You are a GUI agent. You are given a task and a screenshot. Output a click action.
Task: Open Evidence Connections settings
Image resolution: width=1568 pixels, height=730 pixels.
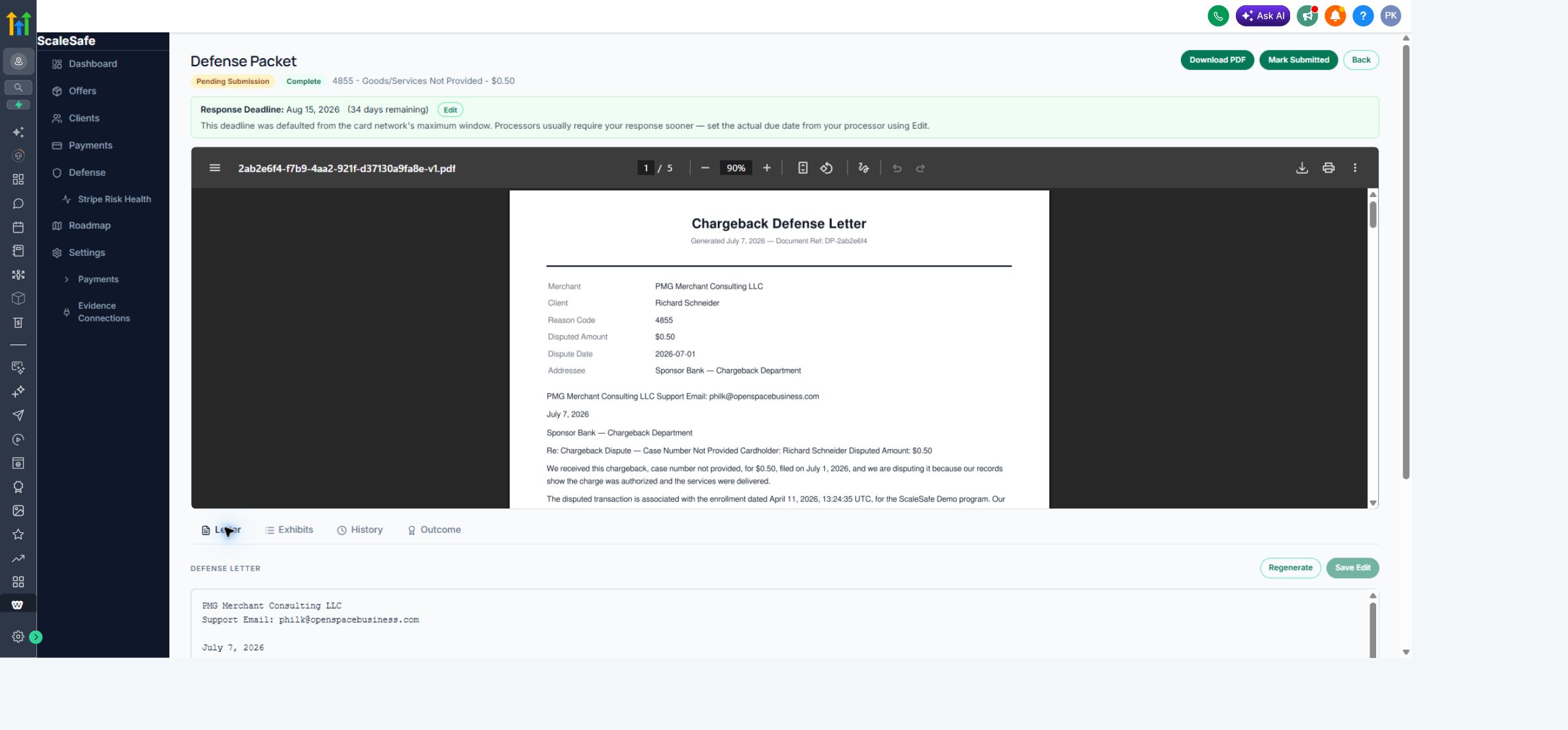click(x=104, y=312)
